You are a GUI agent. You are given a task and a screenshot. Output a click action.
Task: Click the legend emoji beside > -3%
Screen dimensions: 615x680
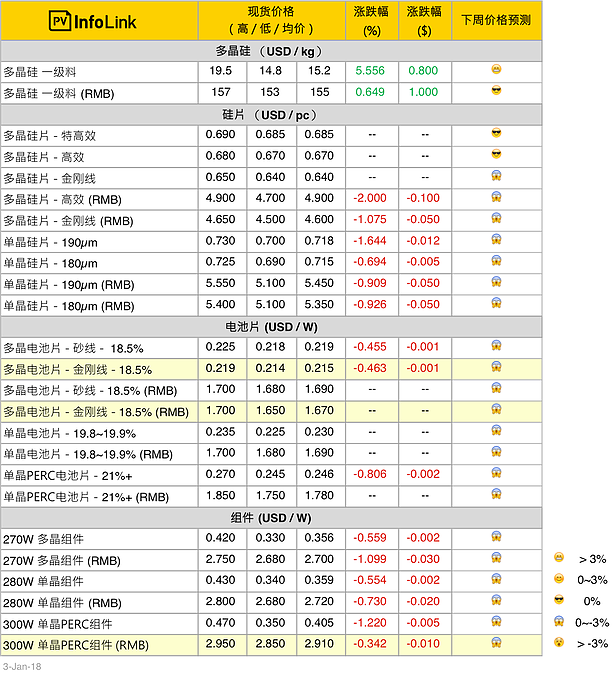coord(559,644)
